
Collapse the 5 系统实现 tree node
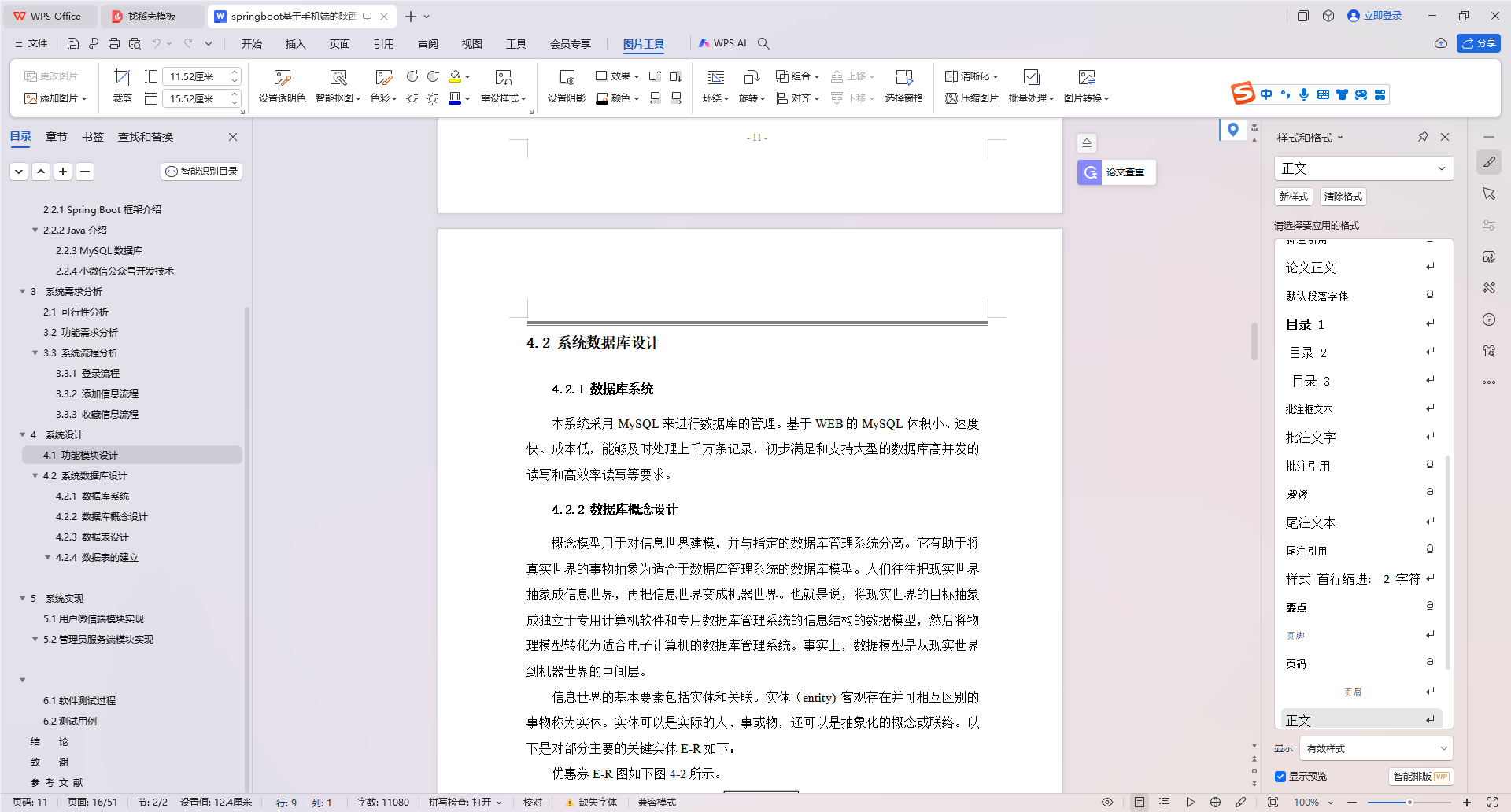tap(23, 598)
